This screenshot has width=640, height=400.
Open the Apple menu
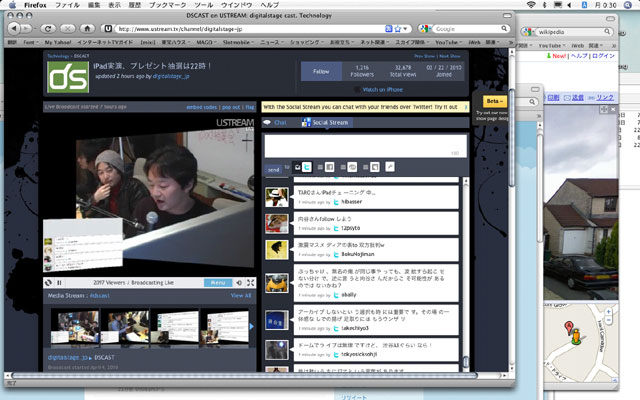click(x=13, y=5)
